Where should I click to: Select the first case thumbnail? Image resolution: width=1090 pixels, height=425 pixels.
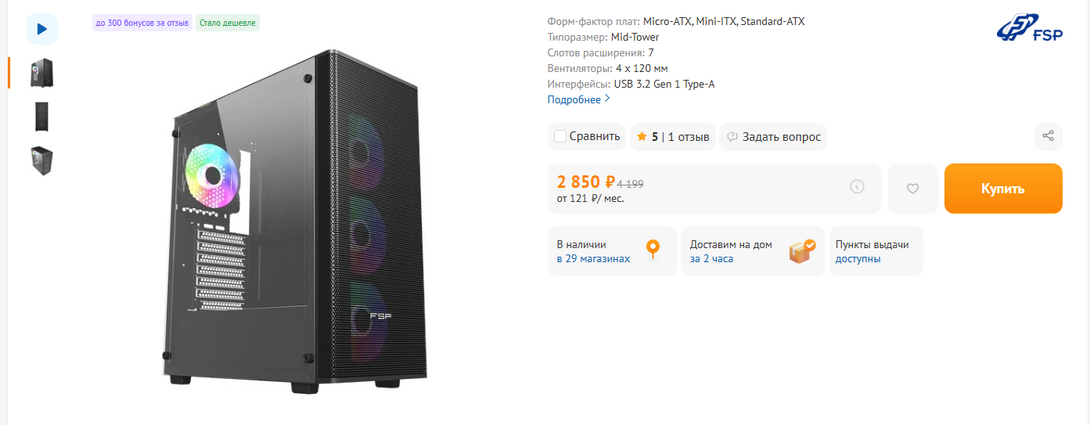point(42,72)
